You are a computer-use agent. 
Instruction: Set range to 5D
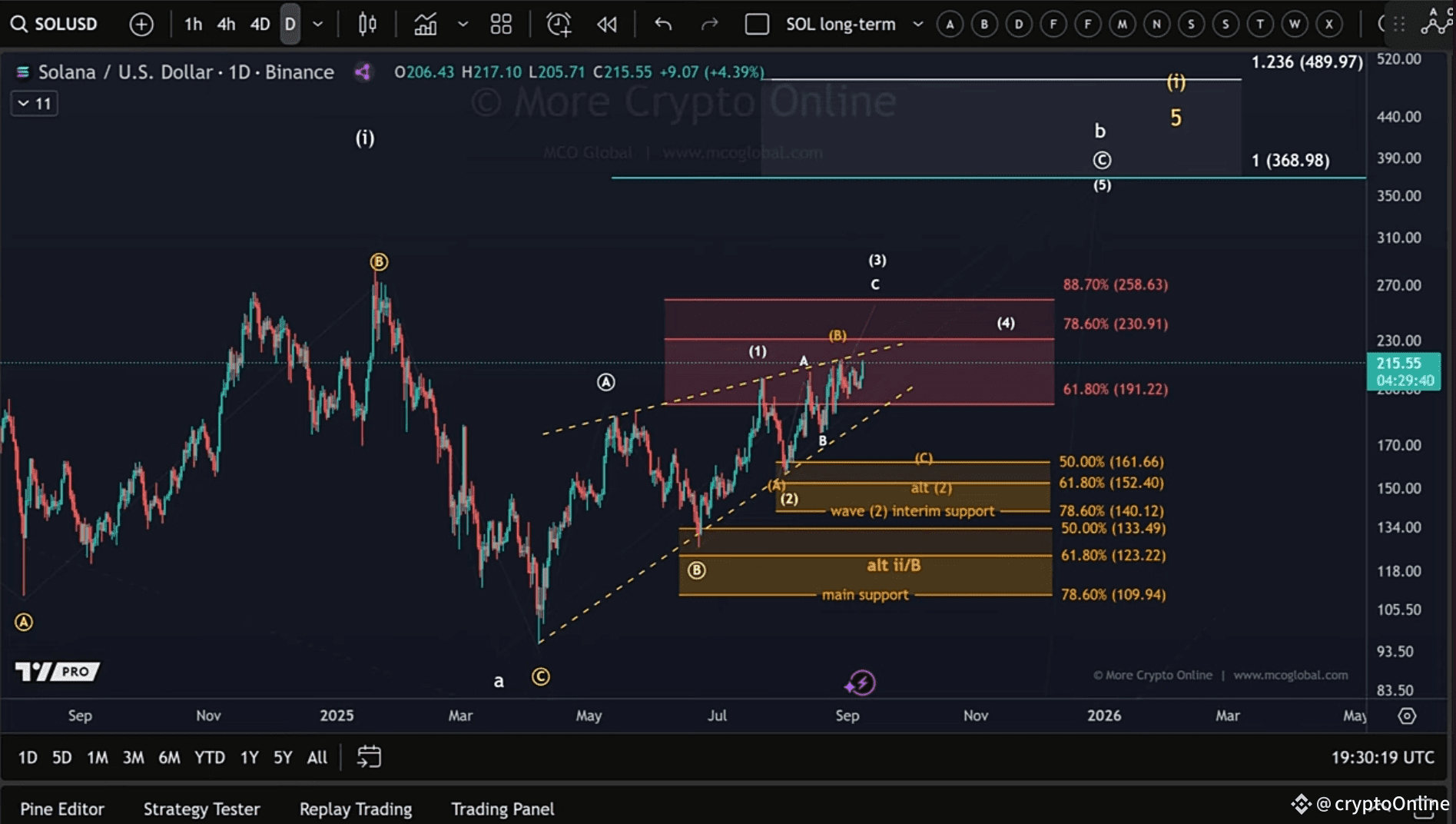[x=61, y=758]
